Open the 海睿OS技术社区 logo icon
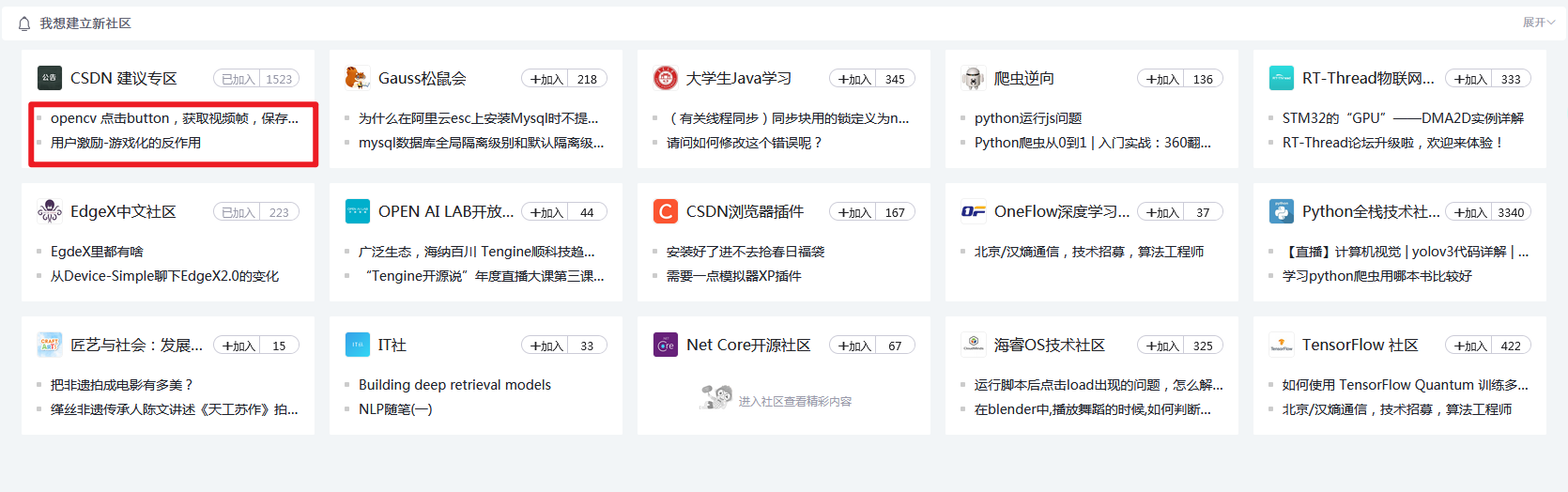 (974, 345)
